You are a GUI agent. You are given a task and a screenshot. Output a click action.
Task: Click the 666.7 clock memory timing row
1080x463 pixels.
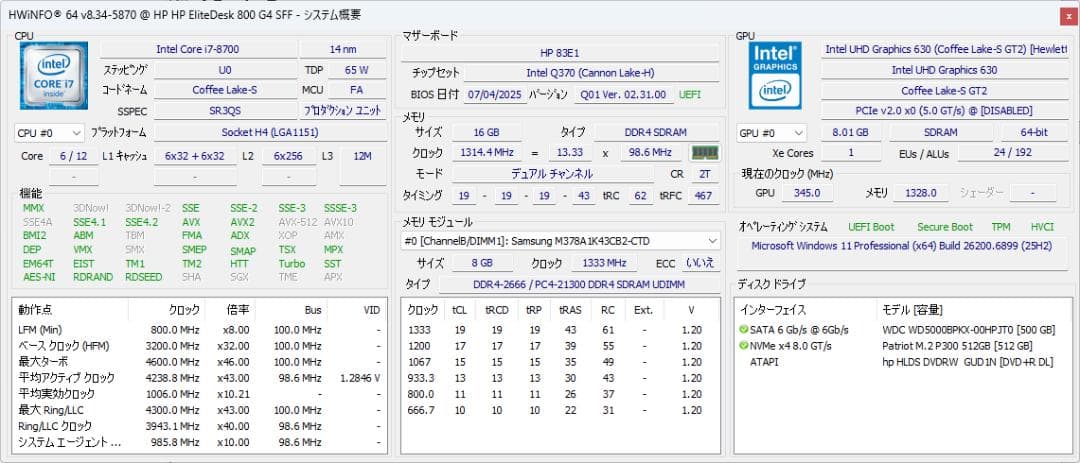(560, 410)
